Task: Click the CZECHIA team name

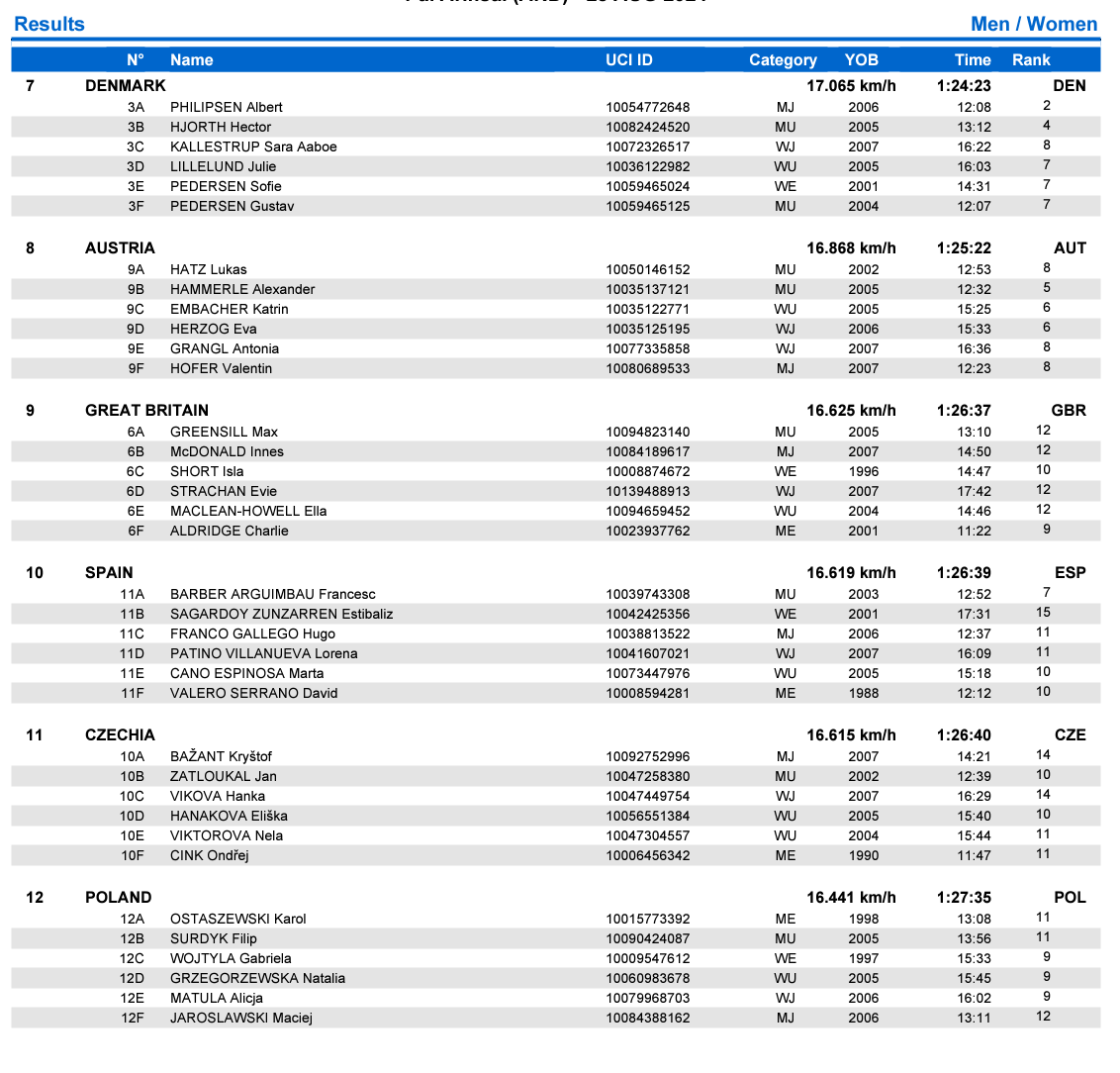Action: tap(120, 735)
